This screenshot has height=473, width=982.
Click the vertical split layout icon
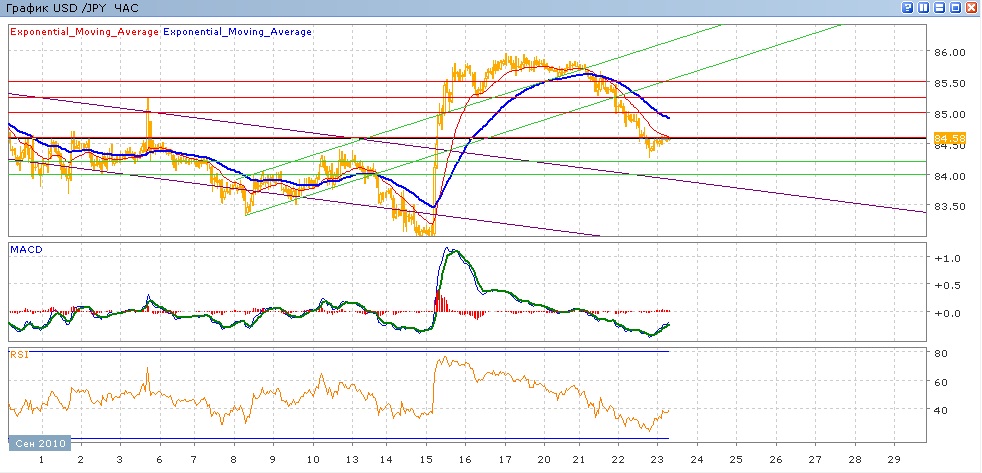tap(923, 8)
